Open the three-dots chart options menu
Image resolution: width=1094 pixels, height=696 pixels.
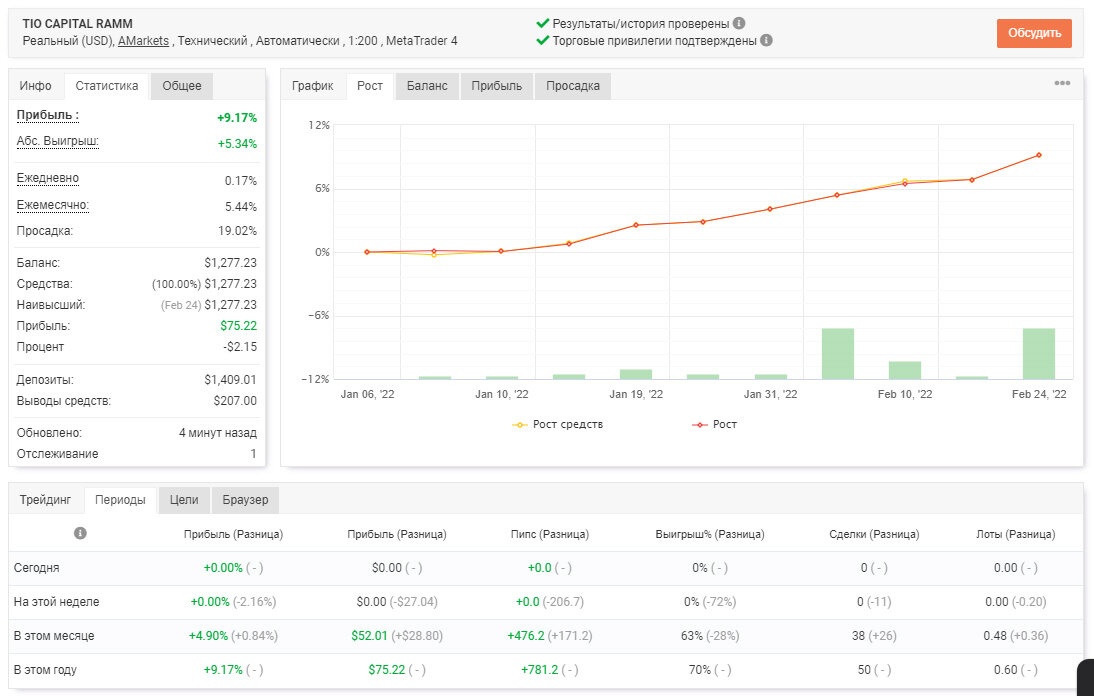[x=1062, y=83]
